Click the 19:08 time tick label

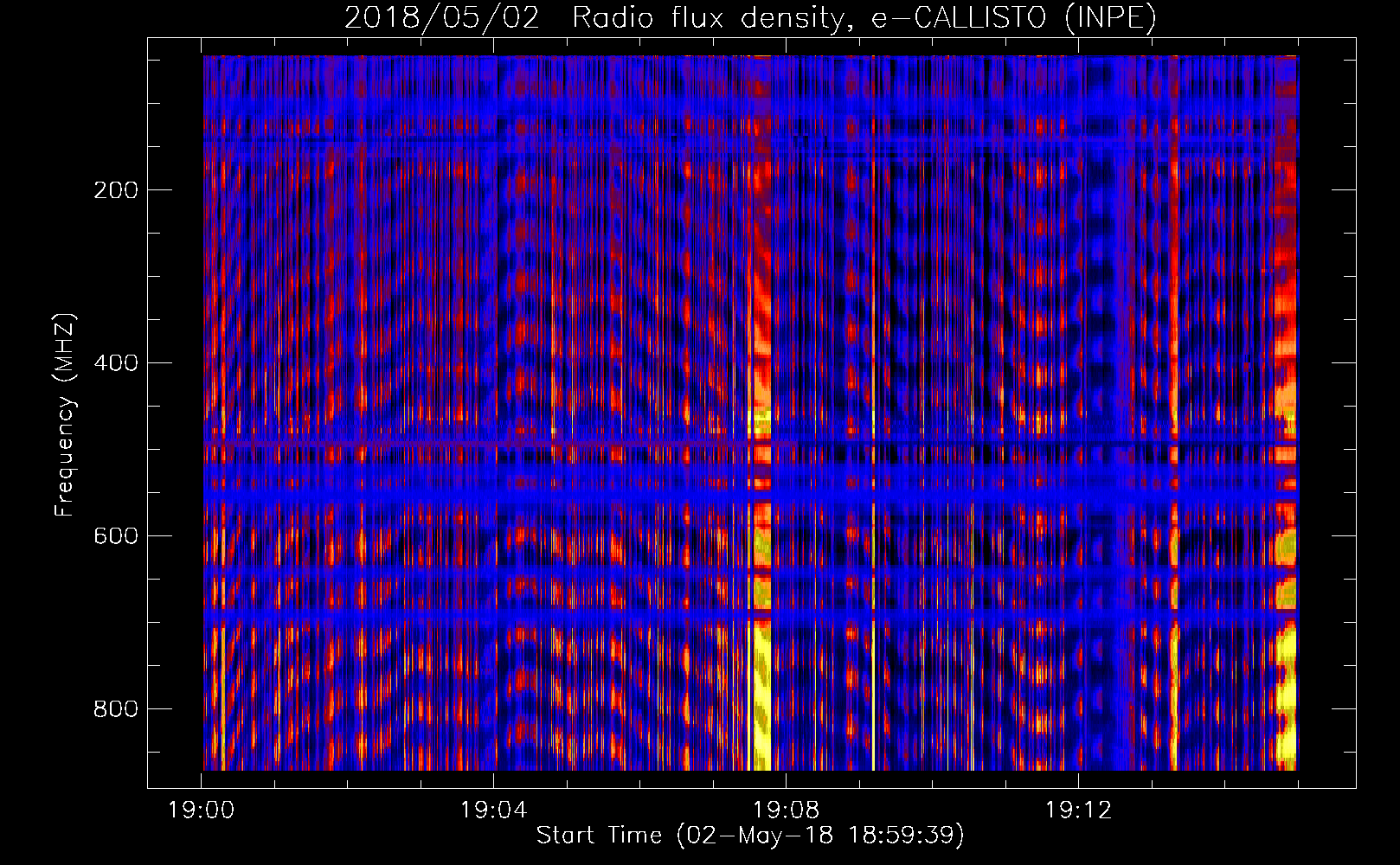click(786, 811)
